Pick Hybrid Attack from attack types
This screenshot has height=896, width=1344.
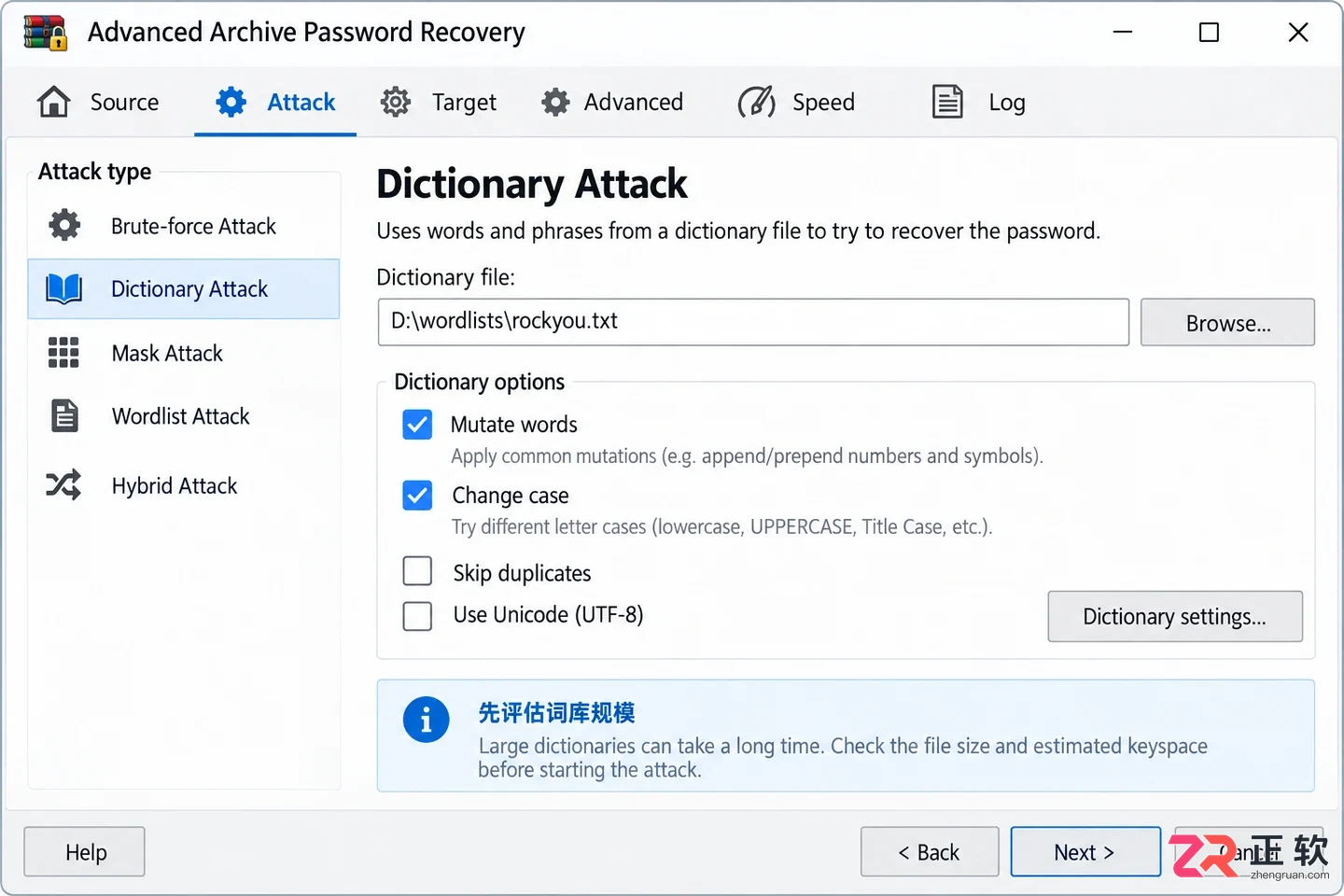coord(184,485)
